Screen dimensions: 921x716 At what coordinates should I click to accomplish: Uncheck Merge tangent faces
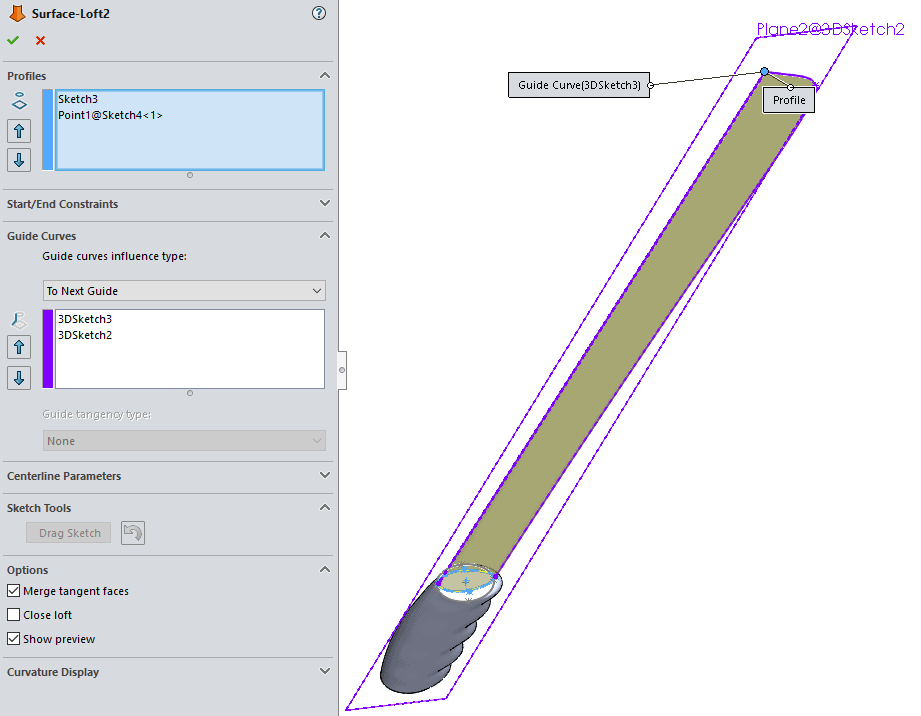(14, 591)
